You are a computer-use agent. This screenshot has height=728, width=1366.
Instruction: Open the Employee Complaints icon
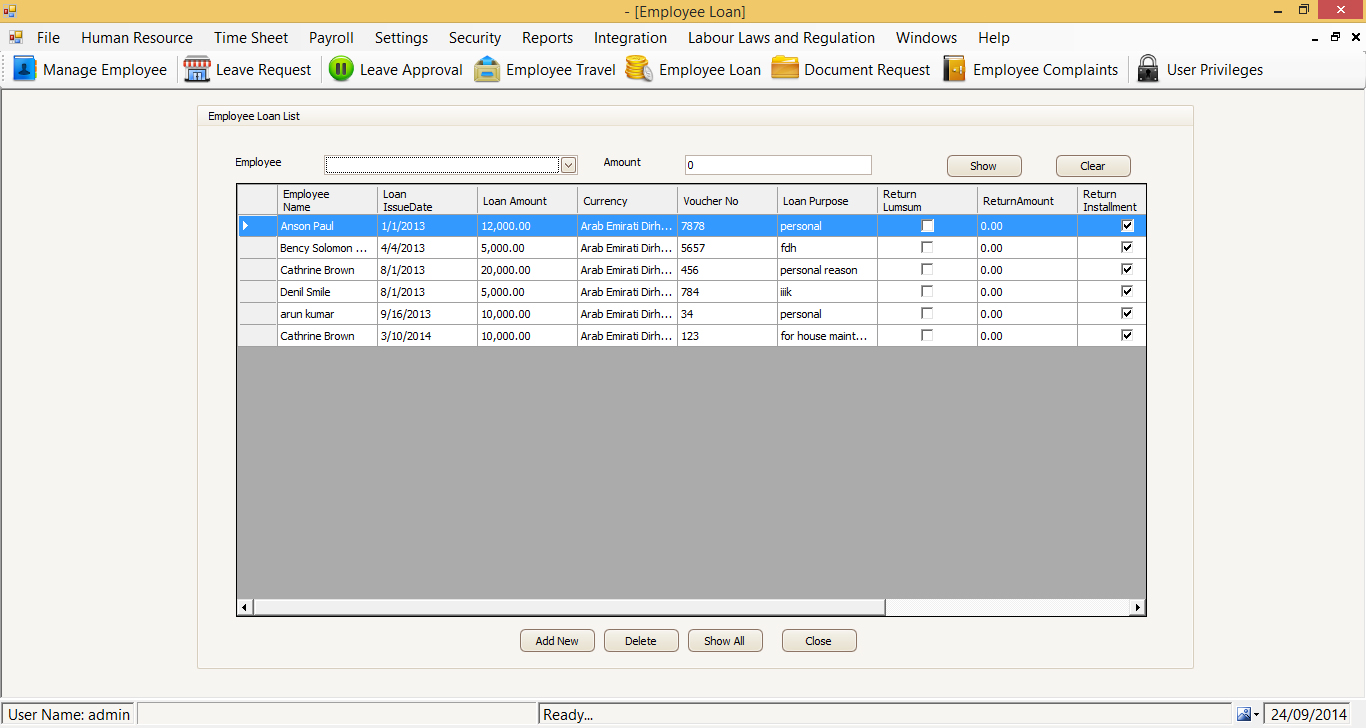pos(954,69)
